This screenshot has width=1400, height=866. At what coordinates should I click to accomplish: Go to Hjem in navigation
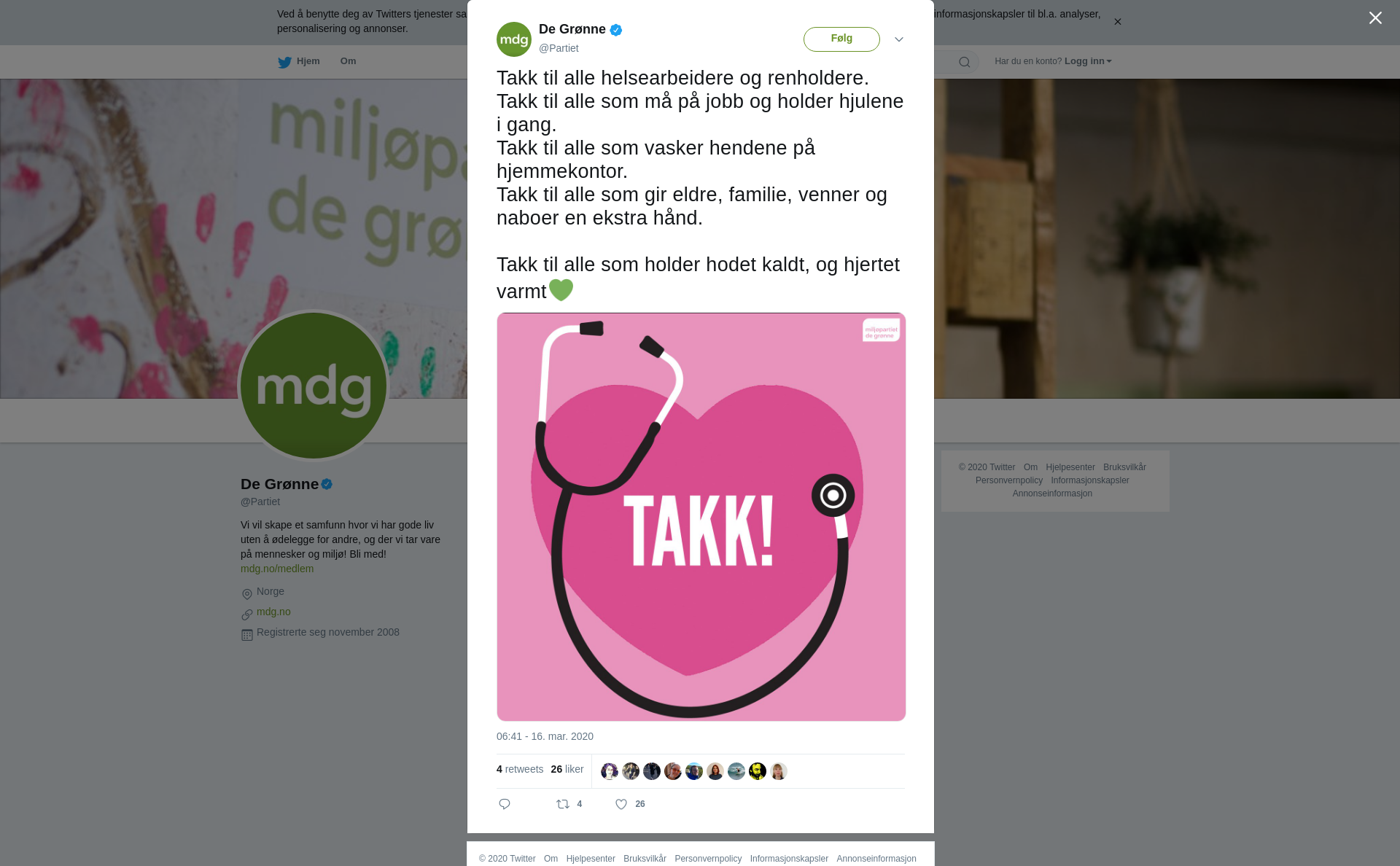(x=308, y=61)
